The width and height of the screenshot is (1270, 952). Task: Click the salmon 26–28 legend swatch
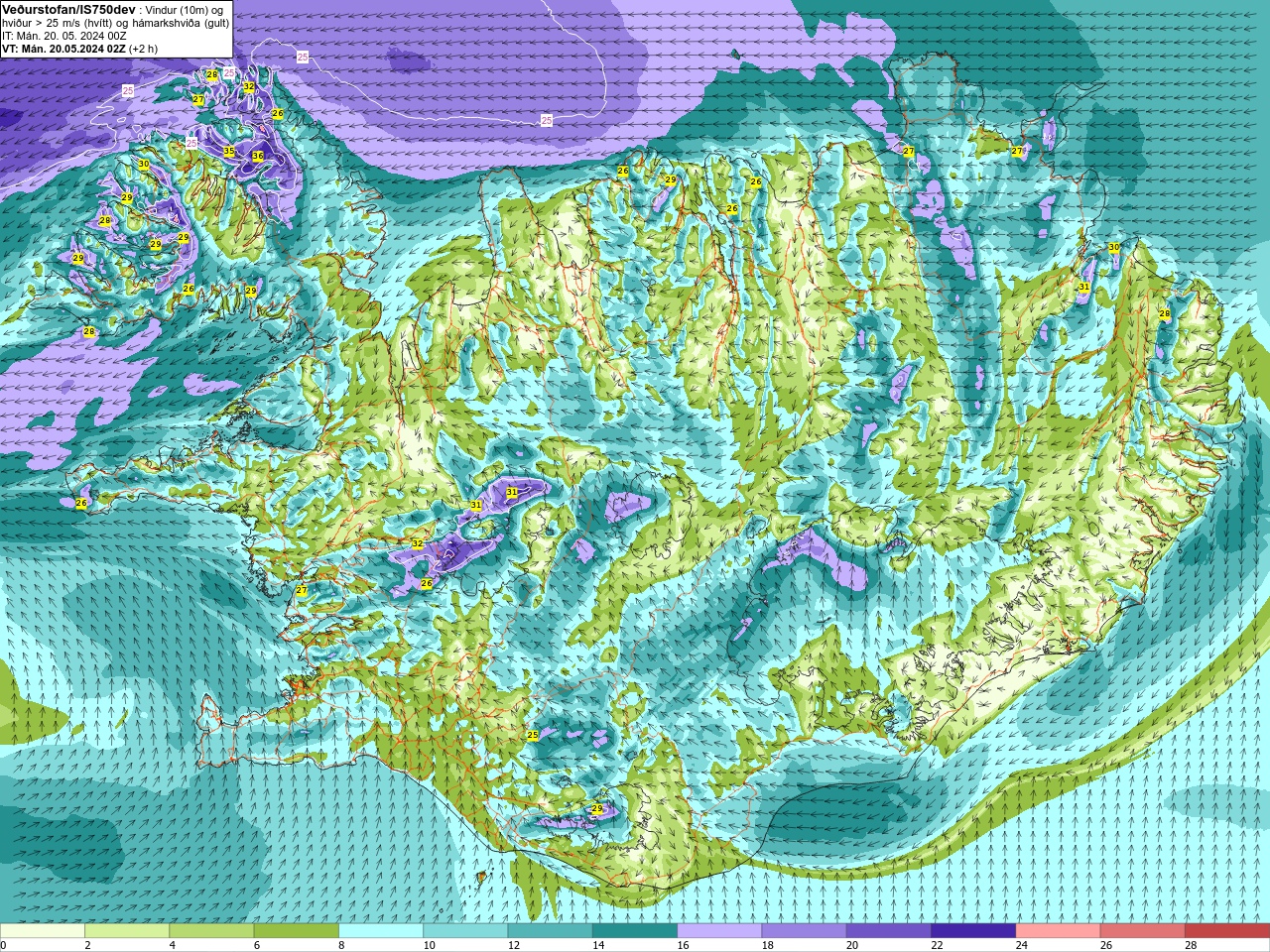pyautogui.click(x=1142, y=930)
